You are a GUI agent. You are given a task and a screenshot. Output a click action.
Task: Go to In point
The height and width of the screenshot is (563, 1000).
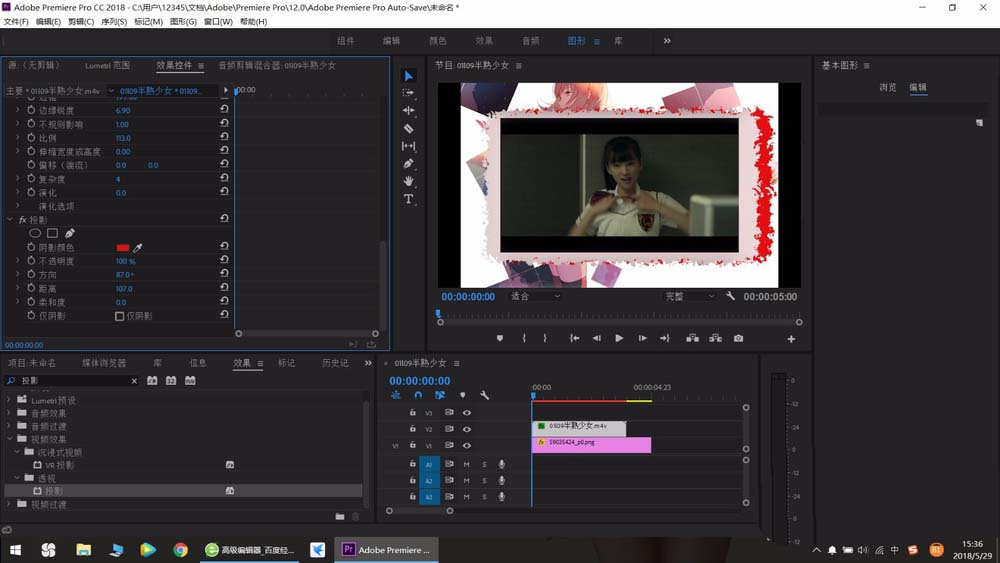[x=574, y=339]
